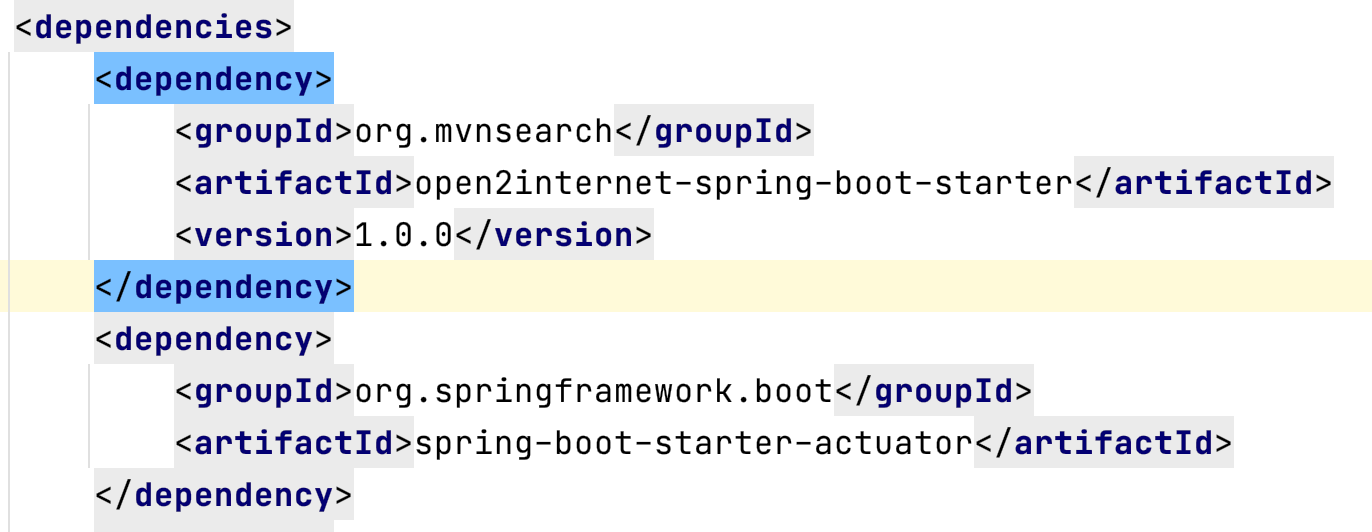
Task: Click groupId value org.springframework.boot
Action: click(x=594, y=391)
